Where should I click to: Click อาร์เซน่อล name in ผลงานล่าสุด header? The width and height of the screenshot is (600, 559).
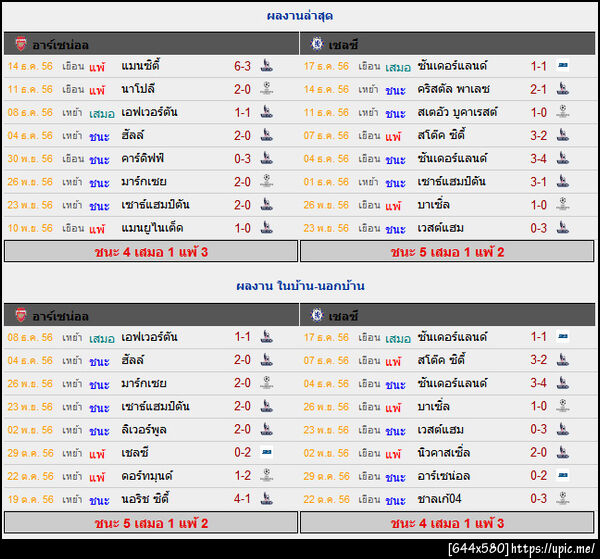[60, 45]
